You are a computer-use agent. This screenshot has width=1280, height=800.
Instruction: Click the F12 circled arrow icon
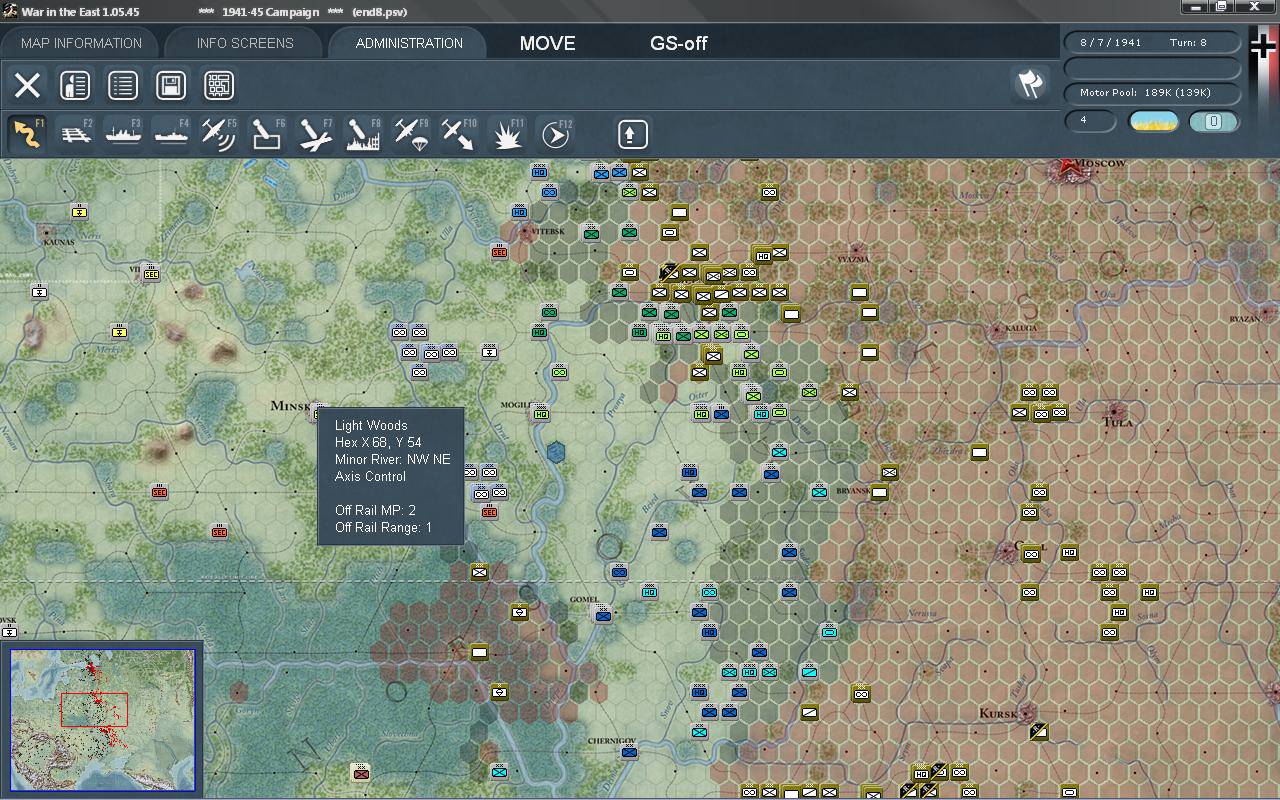point(556,134)
